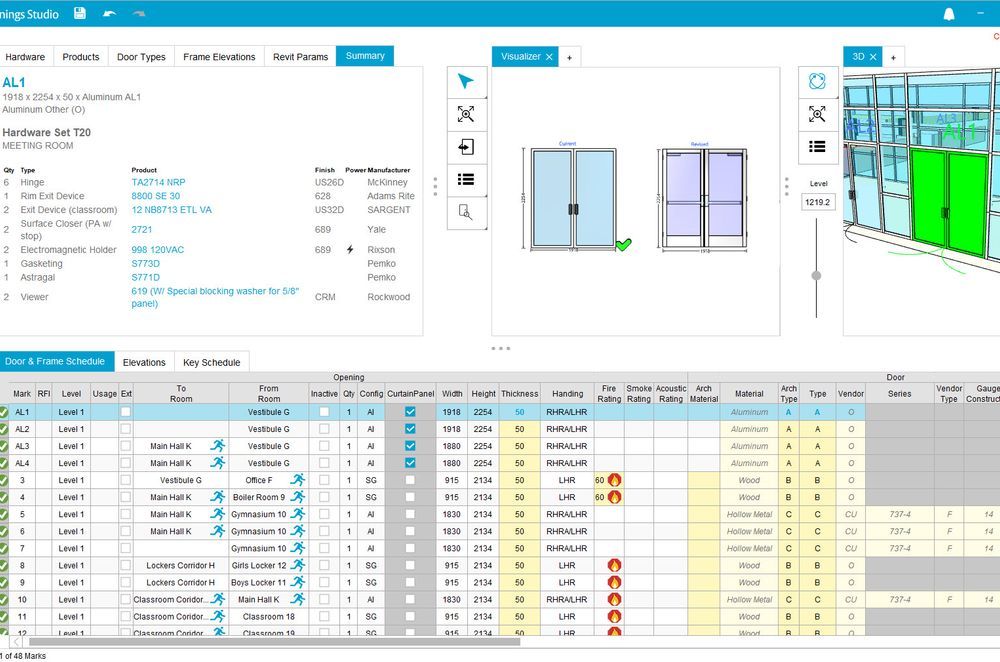Click the vertical Level slider handle
Screen dimensions: 1000x662
tap(817, 275)
